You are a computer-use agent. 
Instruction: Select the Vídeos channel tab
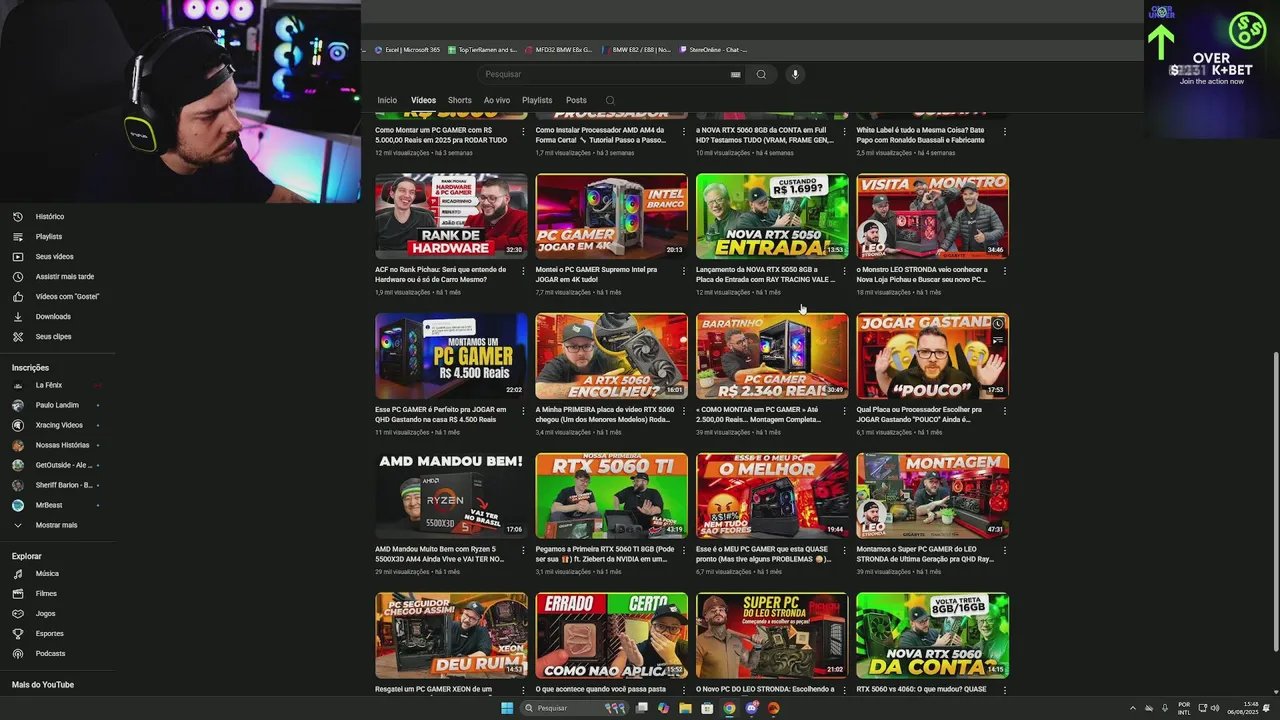pos(423,100)
